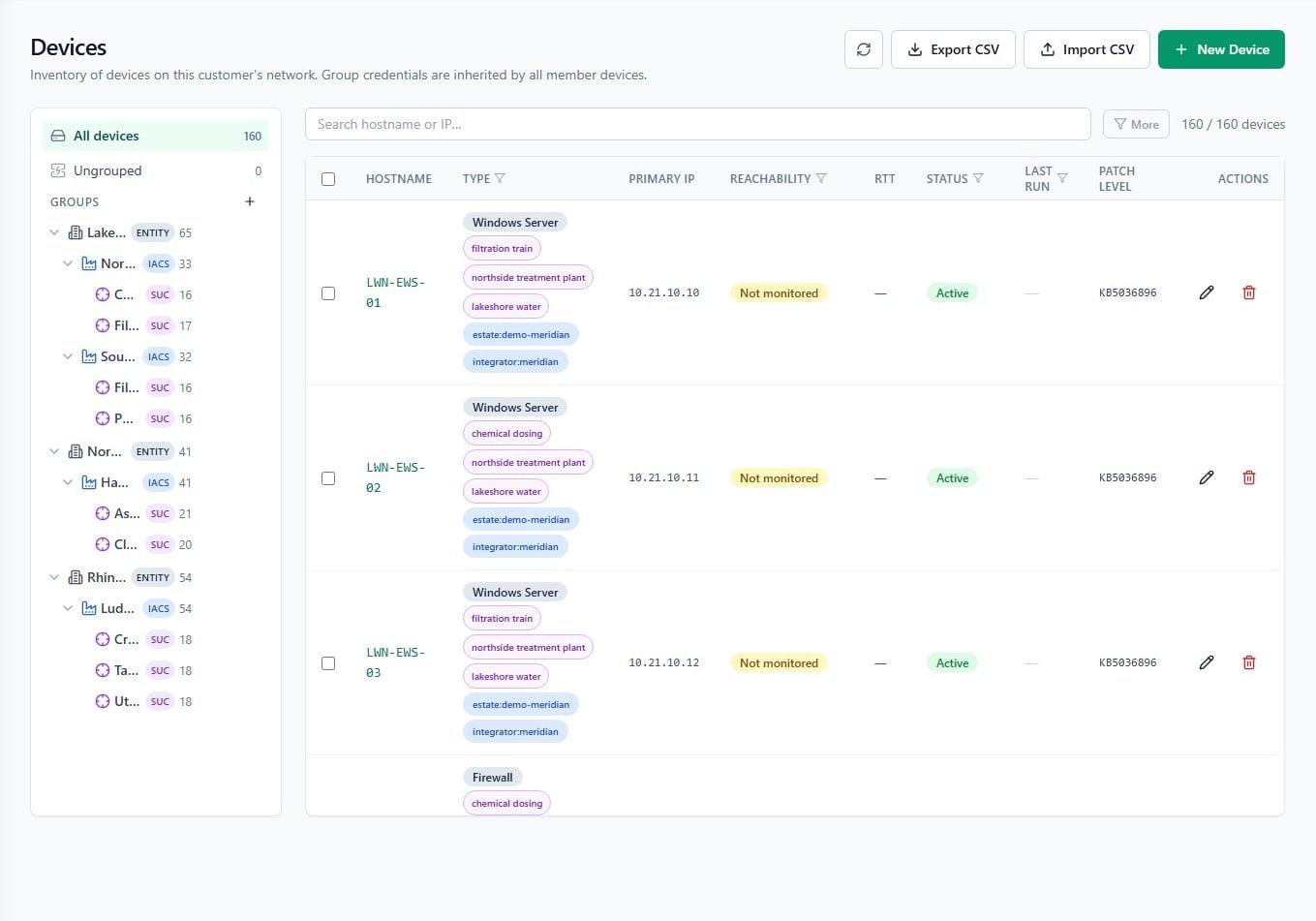Click the As... SUC target icon
This screenshot has height=921, width=1316.
tap(103, 513)
